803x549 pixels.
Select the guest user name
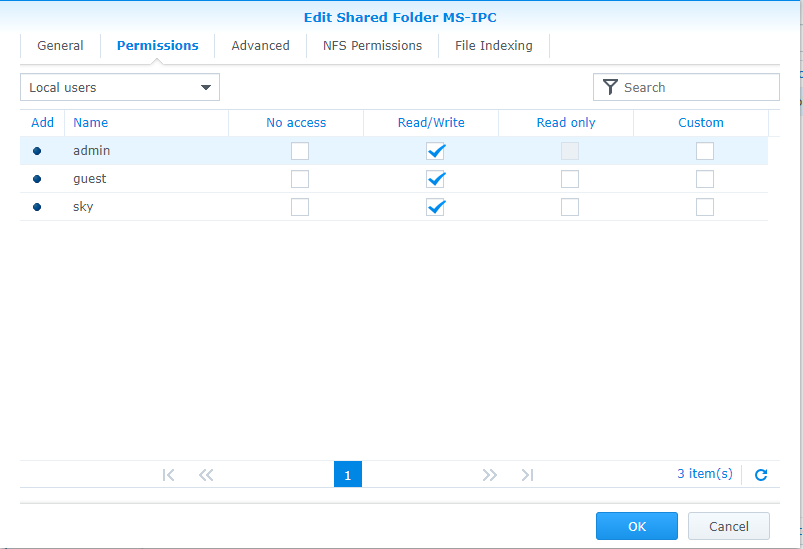coord(90,179)
